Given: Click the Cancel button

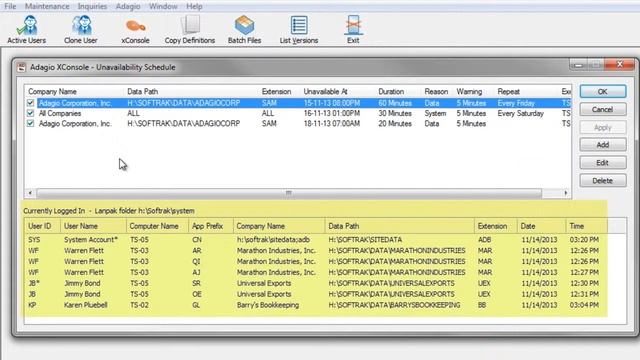Looking at the screenshot, I should pyautogui.click(x=602, y=109).
